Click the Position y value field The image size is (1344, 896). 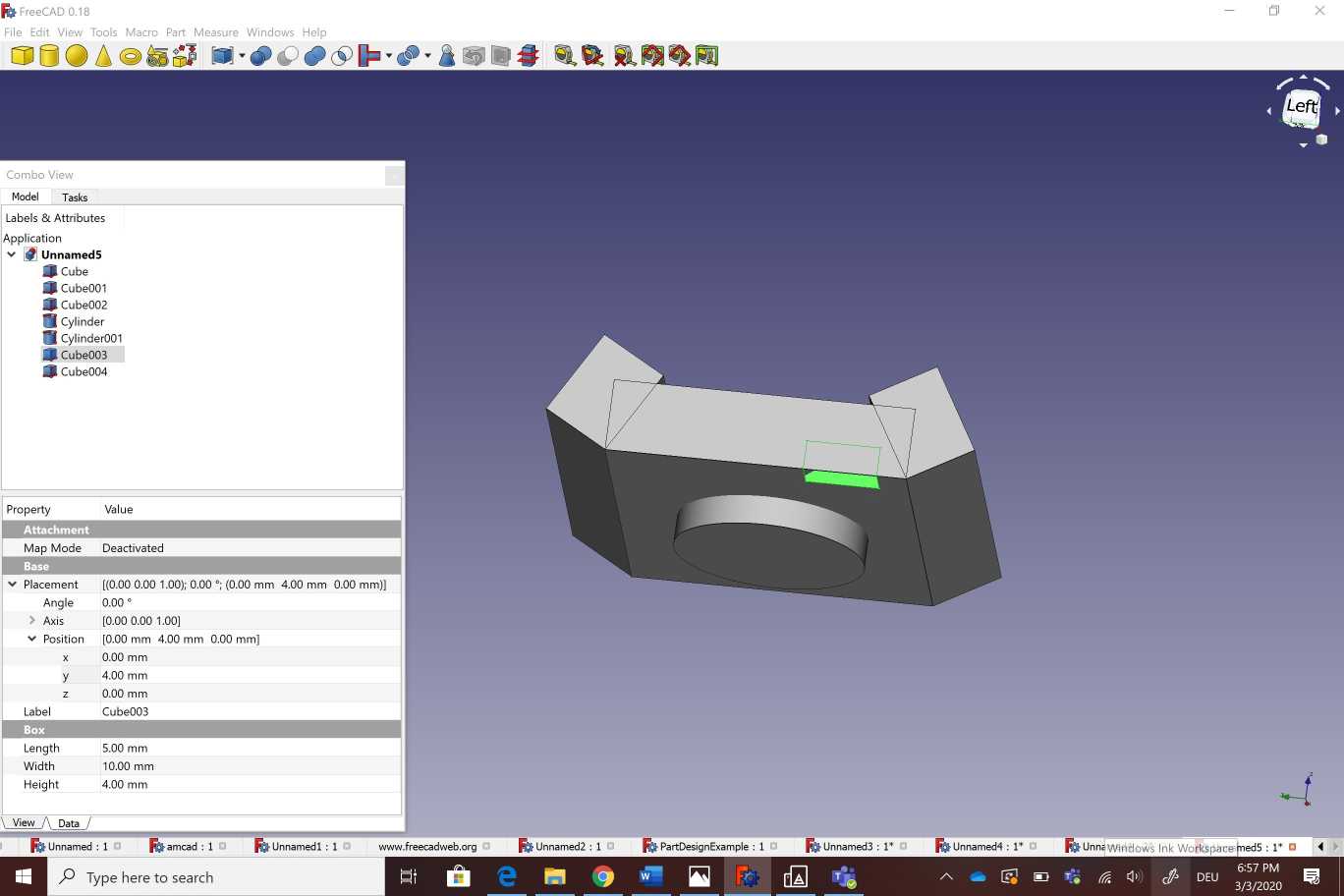tap(251, 676)
